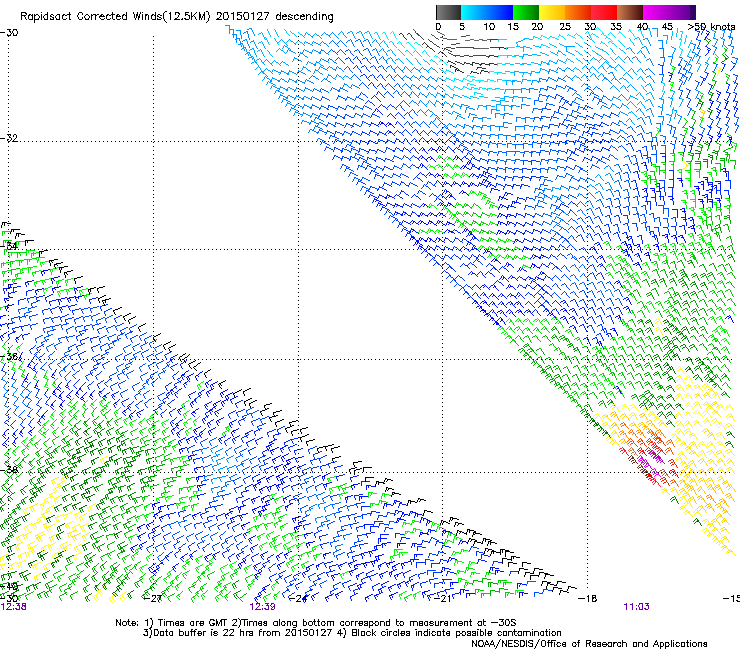
Task: Click the yellow 20-25 knots legend swatch
Action: pyautogui.click(x=552, y=12)
